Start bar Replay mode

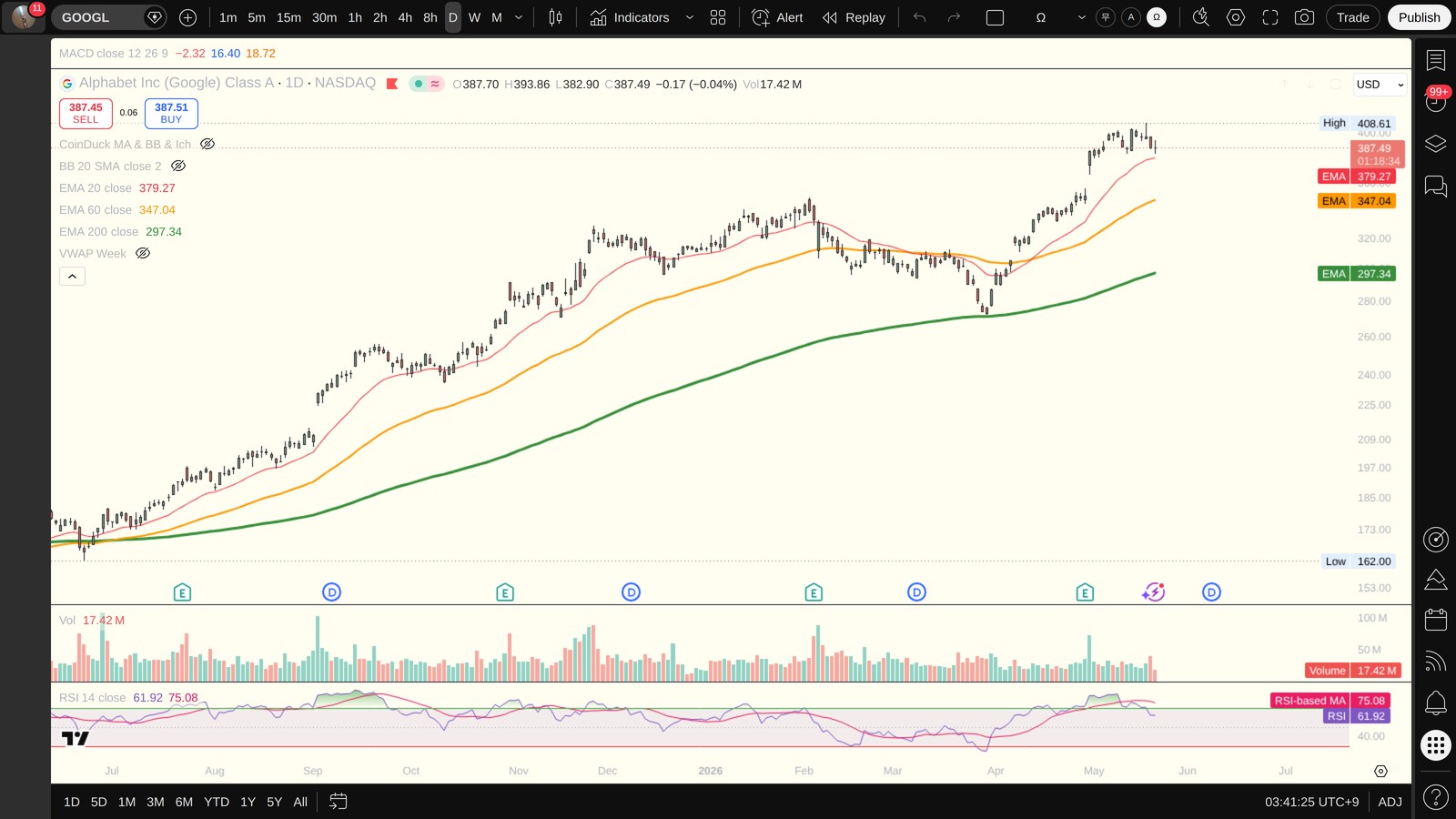pyautogui.click(x=854, y=17)
